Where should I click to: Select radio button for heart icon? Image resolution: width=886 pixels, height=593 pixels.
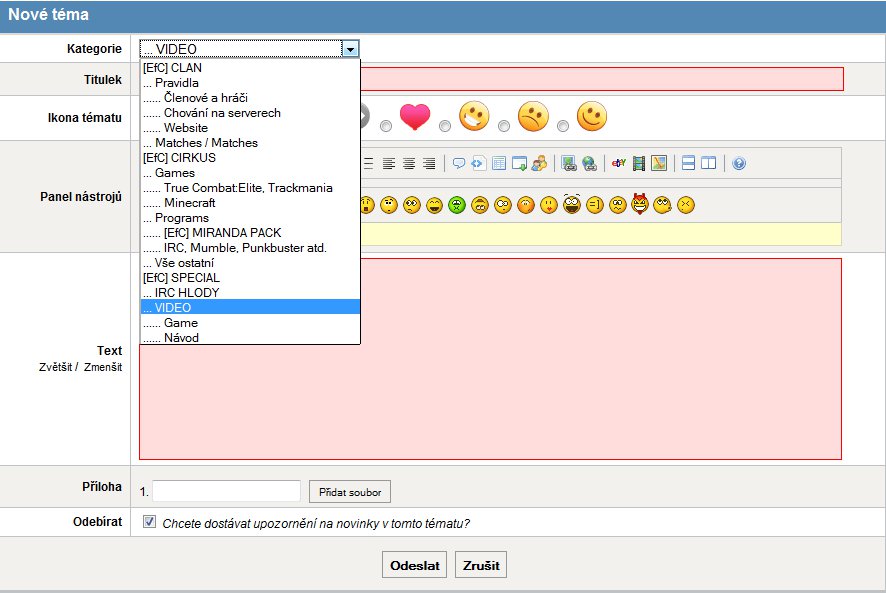pos(386,125)
